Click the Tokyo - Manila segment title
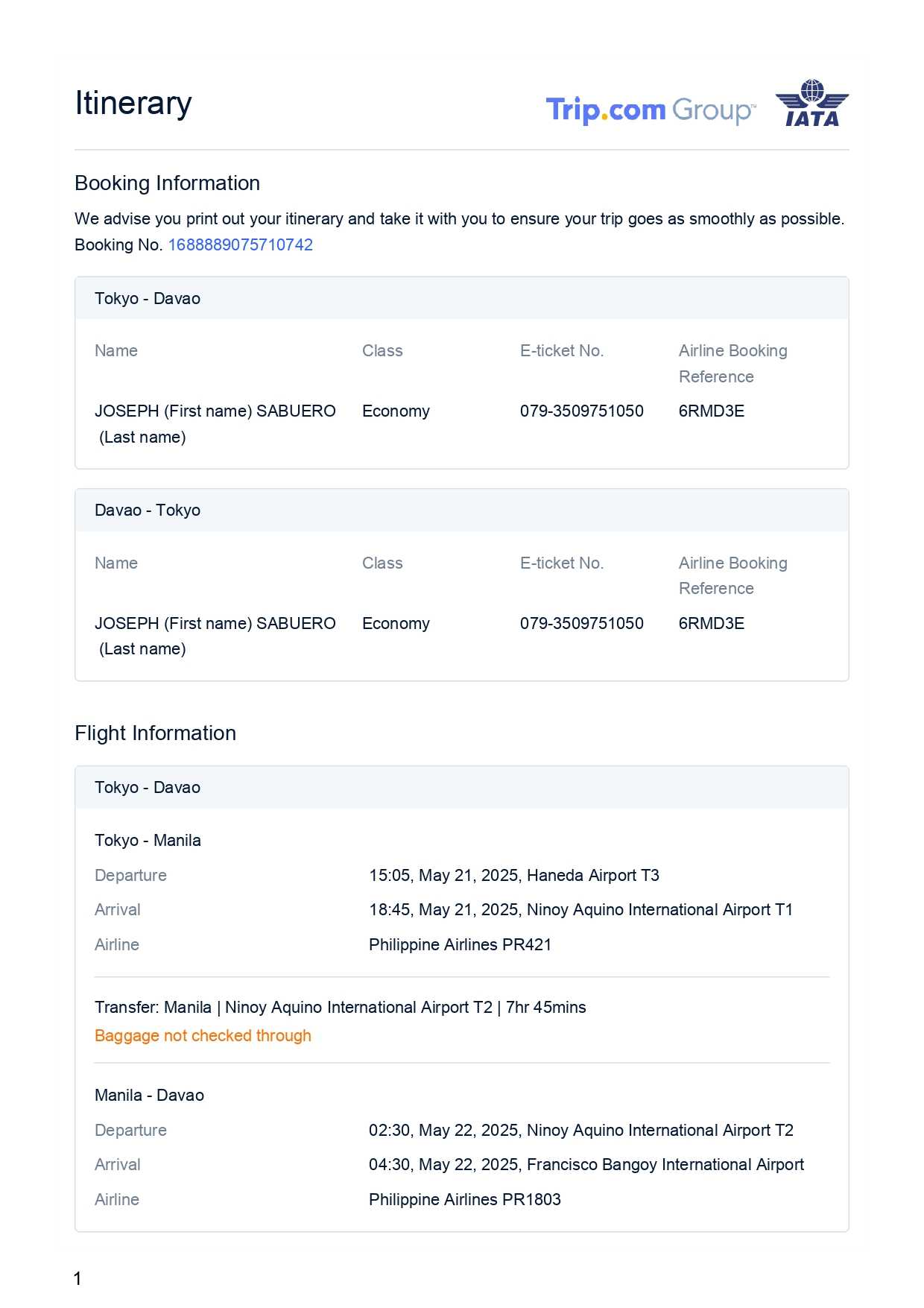The height and width of the screenshot is (1308, 924). [148, 841]
